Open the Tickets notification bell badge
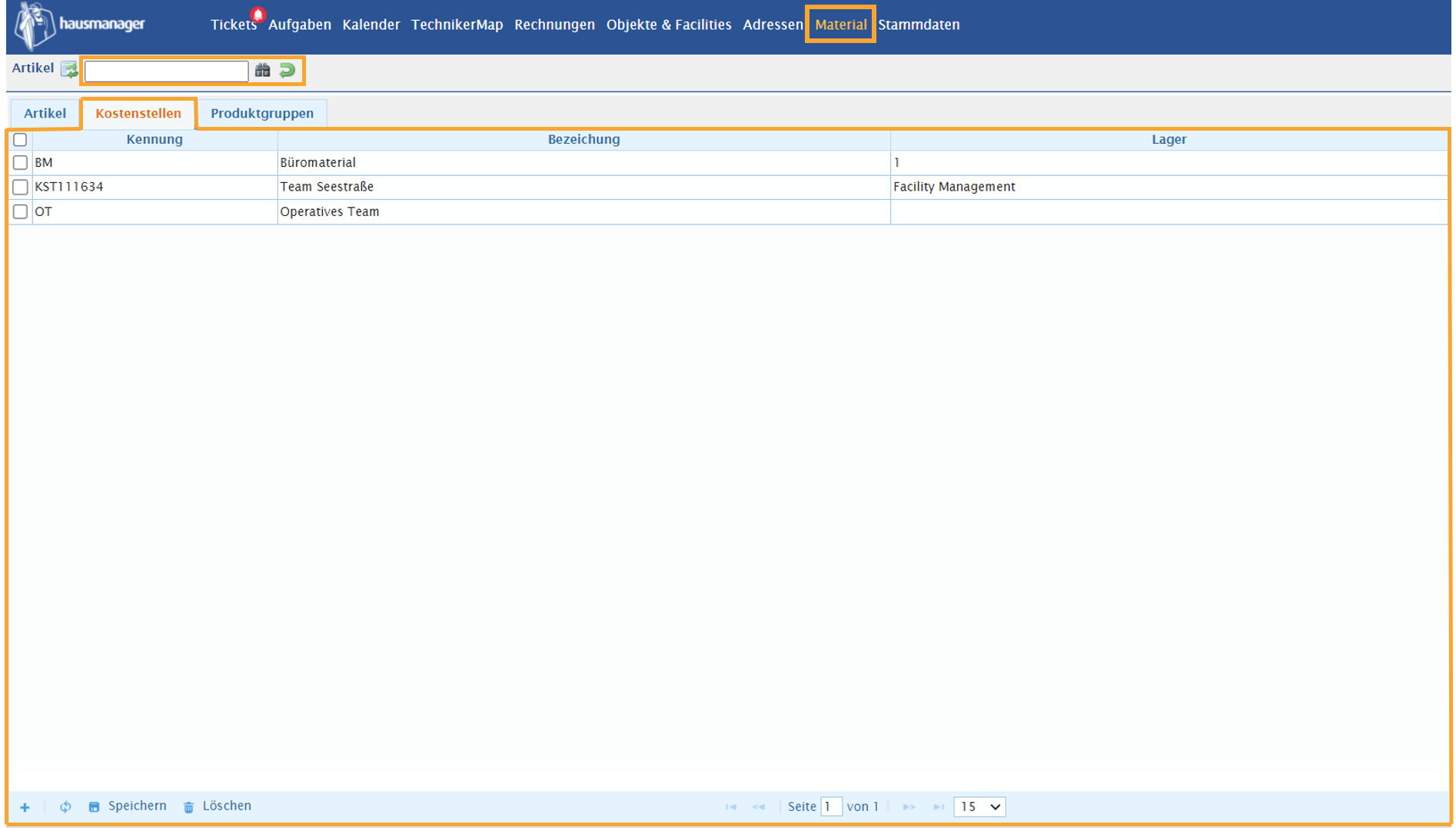Screen dimensions: 1456x828 click(258, 15)
